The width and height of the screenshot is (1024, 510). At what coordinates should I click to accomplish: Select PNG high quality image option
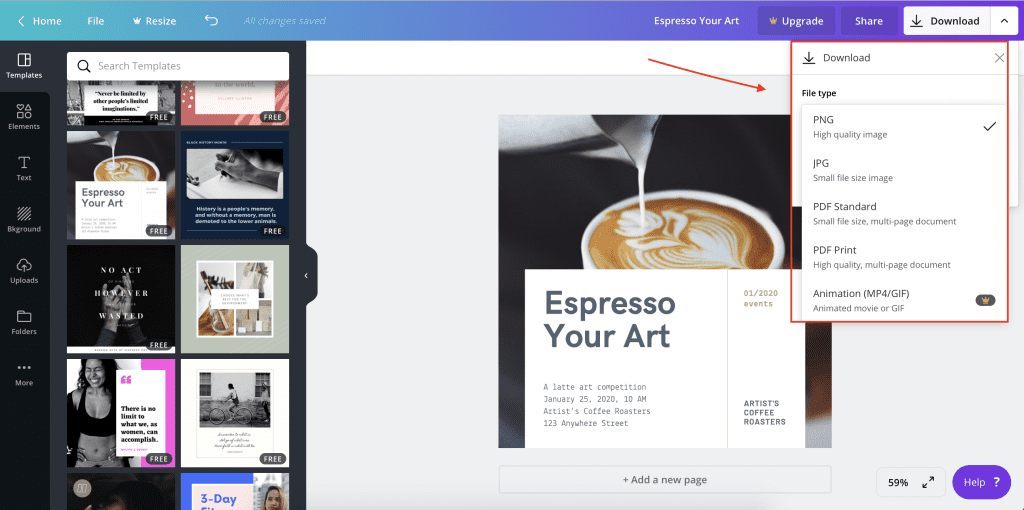click(x=899, y=127)
